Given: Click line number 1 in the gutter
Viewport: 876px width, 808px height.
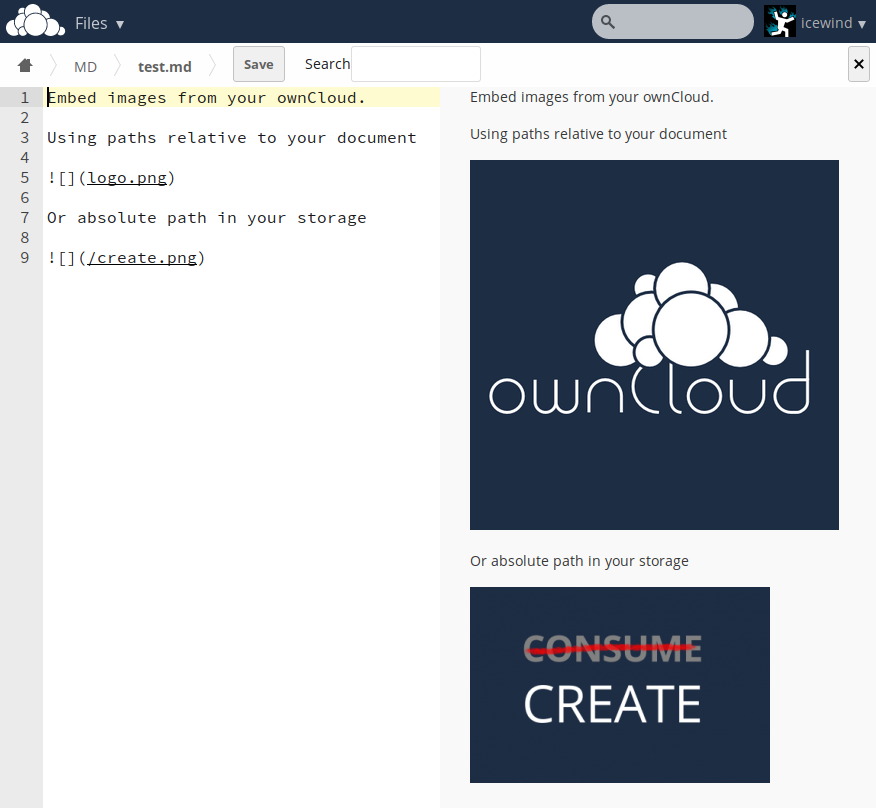Looking at the screenshot, I should (x=25, y=98).
